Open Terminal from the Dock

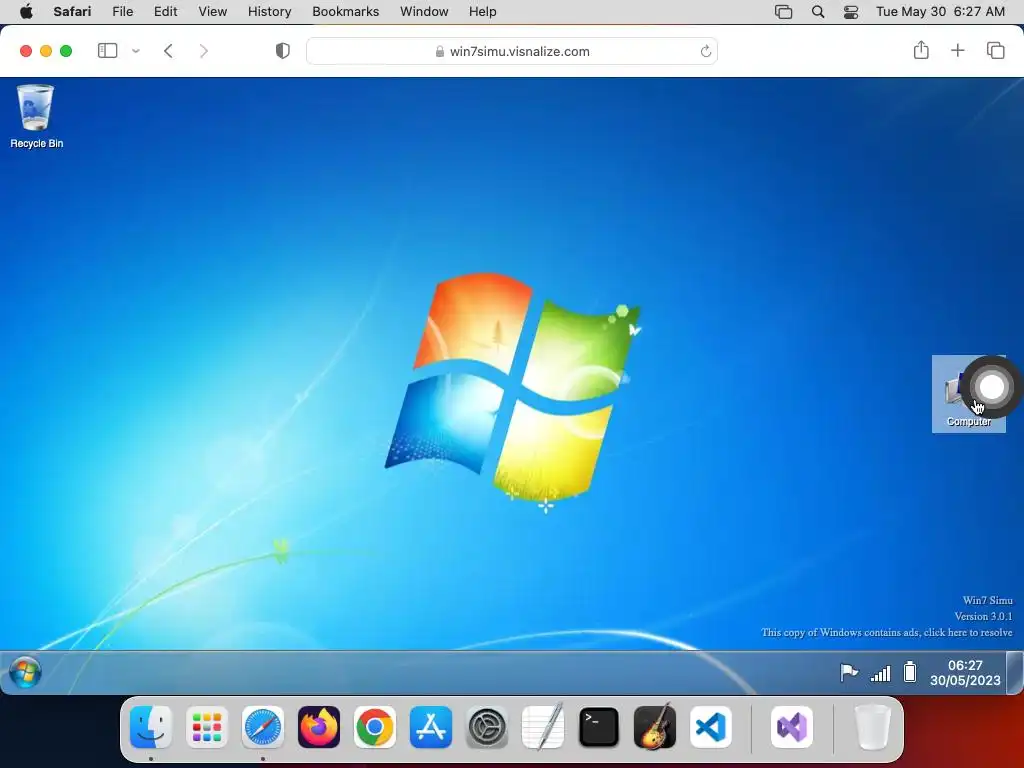tap(599, 727)
